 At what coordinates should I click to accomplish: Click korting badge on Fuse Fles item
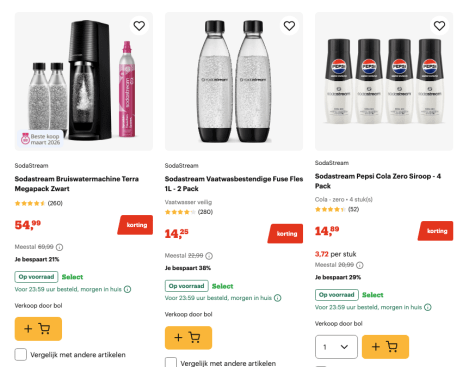[x=286, y=234]
